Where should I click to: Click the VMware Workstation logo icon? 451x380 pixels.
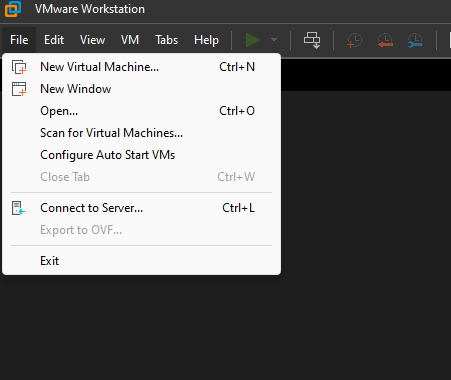click(x=13, y=9)
